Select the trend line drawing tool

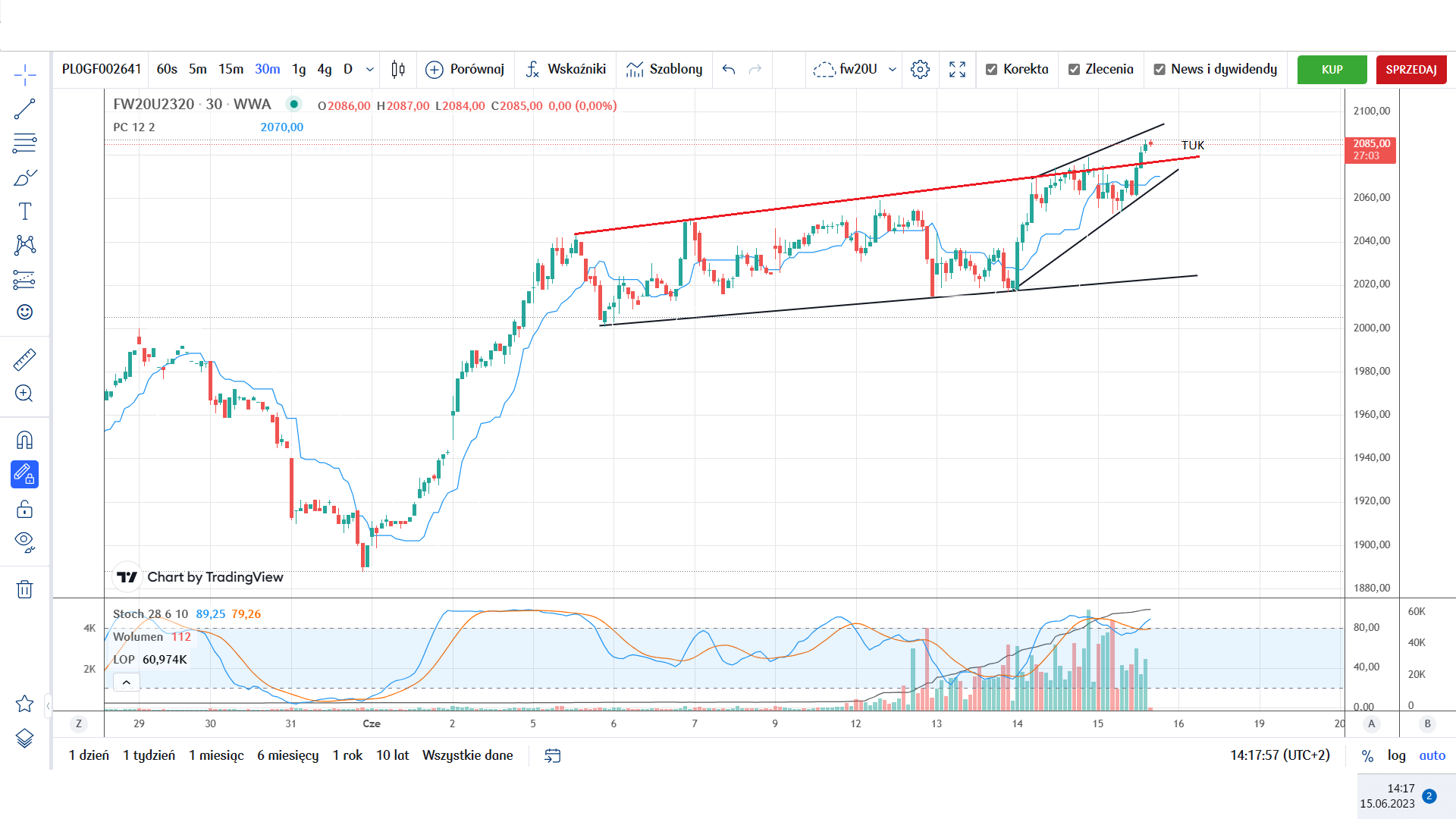(24, 109)
